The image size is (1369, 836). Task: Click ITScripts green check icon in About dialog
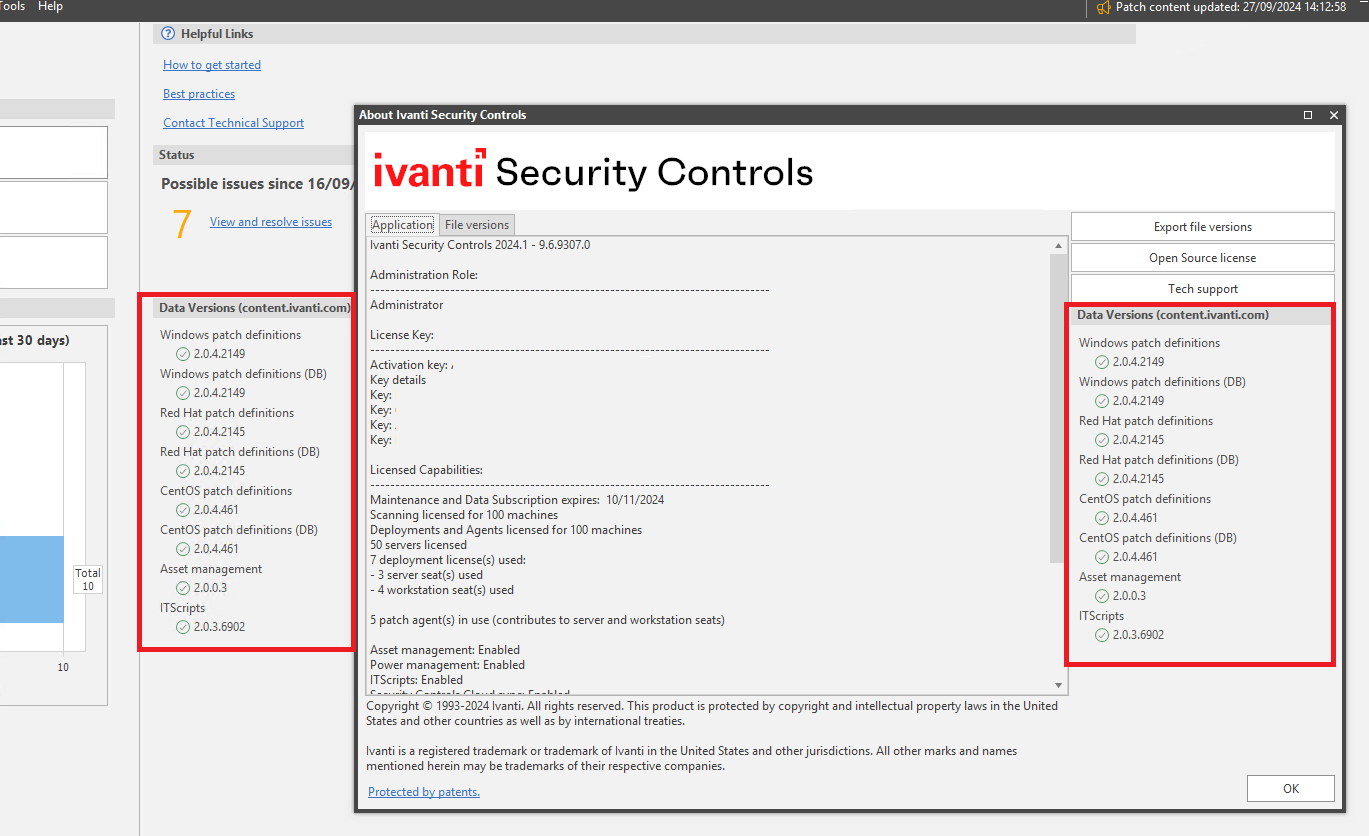(x=1101, y=635)
